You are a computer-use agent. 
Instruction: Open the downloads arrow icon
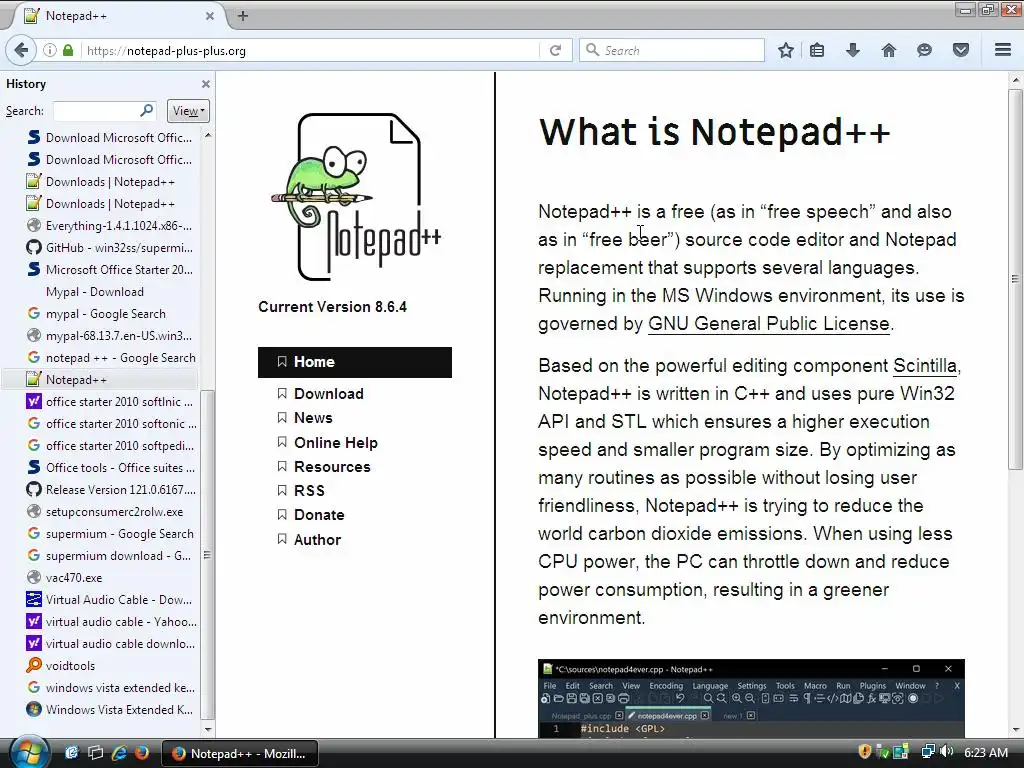coord(853,50)
